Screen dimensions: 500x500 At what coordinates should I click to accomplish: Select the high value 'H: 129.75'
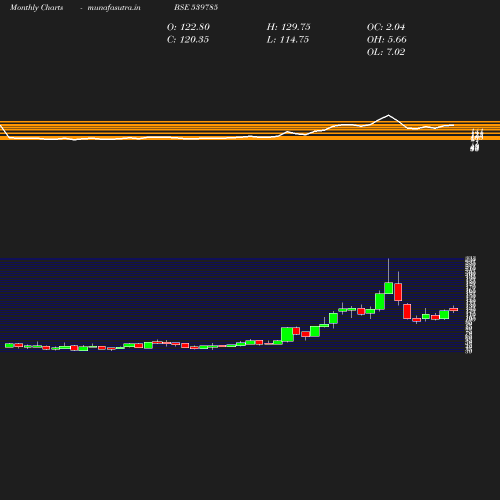(x=288, y=27)
